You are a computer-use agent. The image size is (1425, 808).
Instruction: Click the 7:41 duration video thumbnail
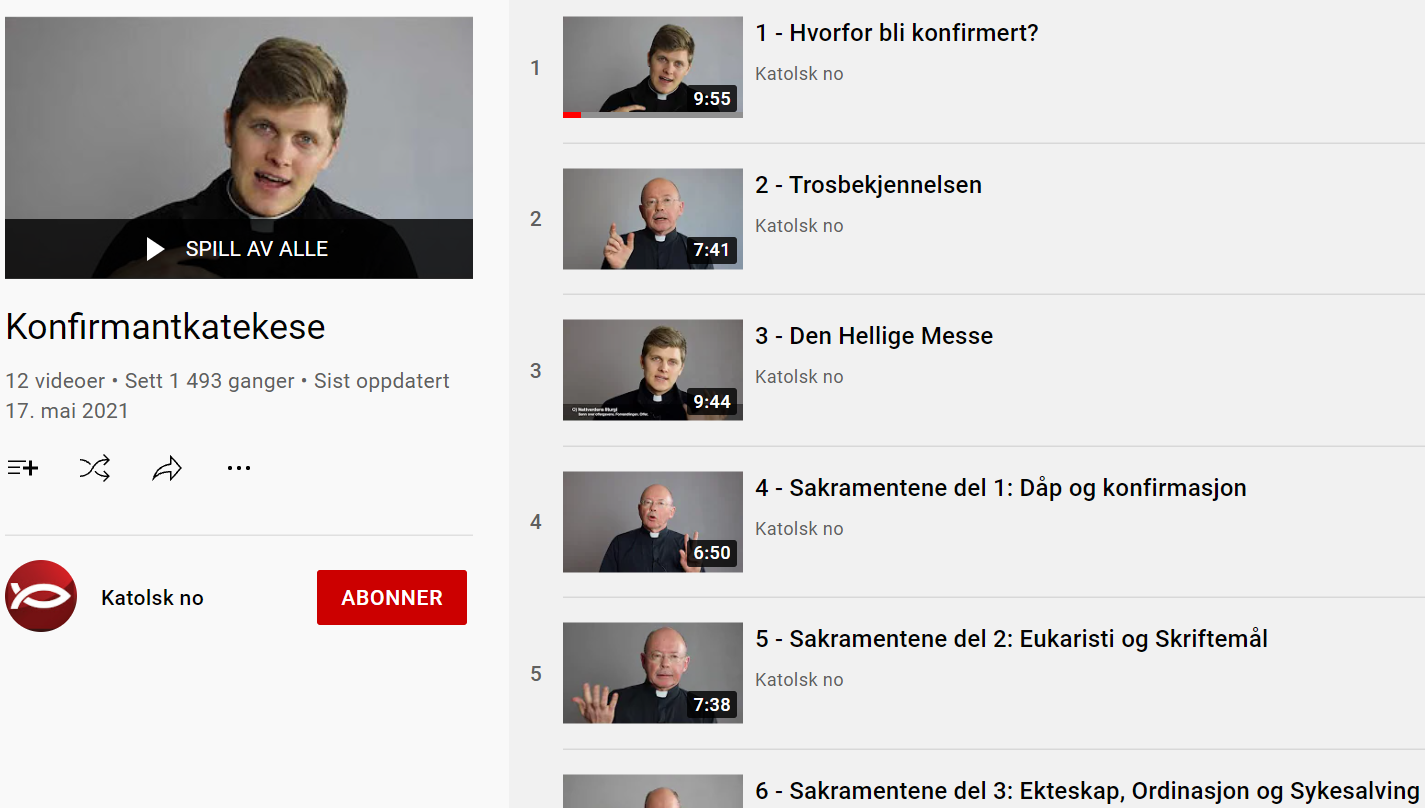coord(653,219)
